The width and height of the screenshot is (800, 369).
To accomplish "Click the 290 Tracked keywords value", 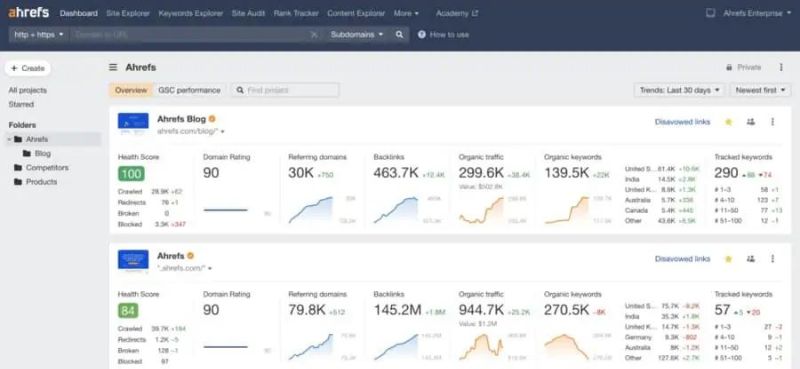I will pyautogui.click(x=727, y=173).
